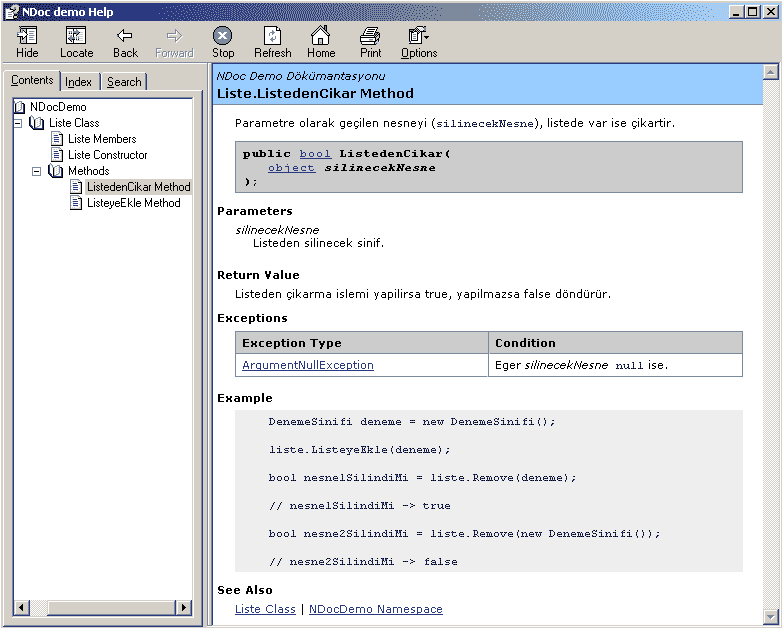Click the Return Value heading

pyautogui.click(x=258, y=275)
